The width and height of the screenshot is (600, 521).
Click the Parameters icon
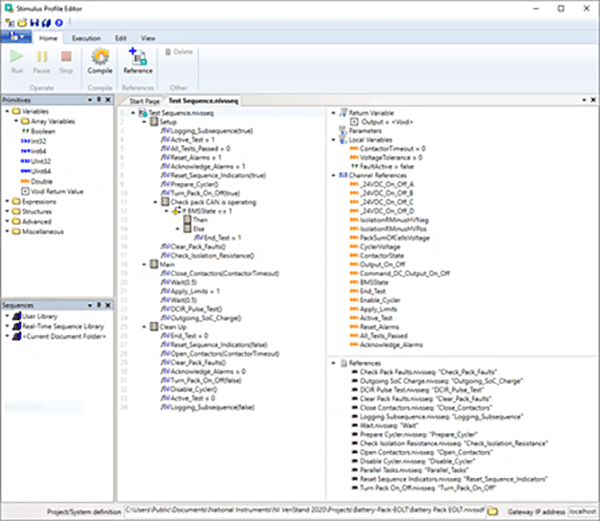point(343,130)
